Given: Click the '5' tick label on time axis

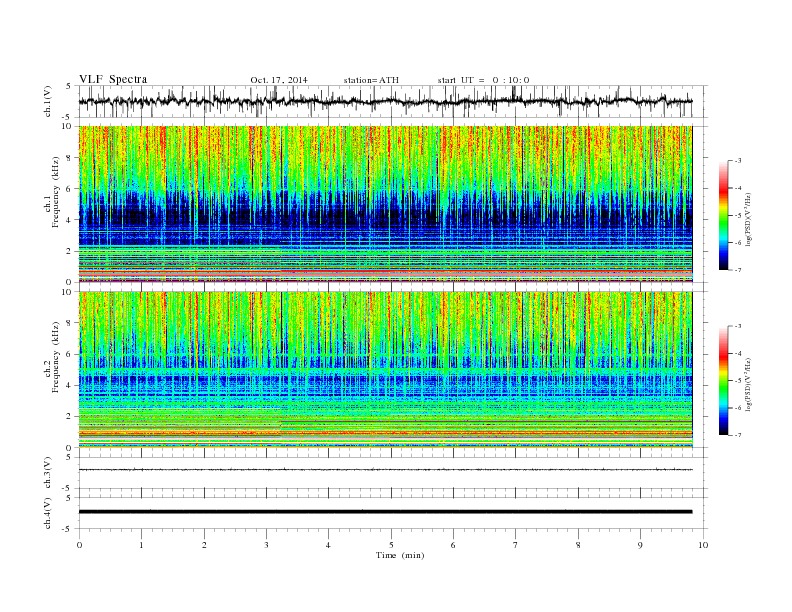Looking at the screenshot, I should point(391,545).
